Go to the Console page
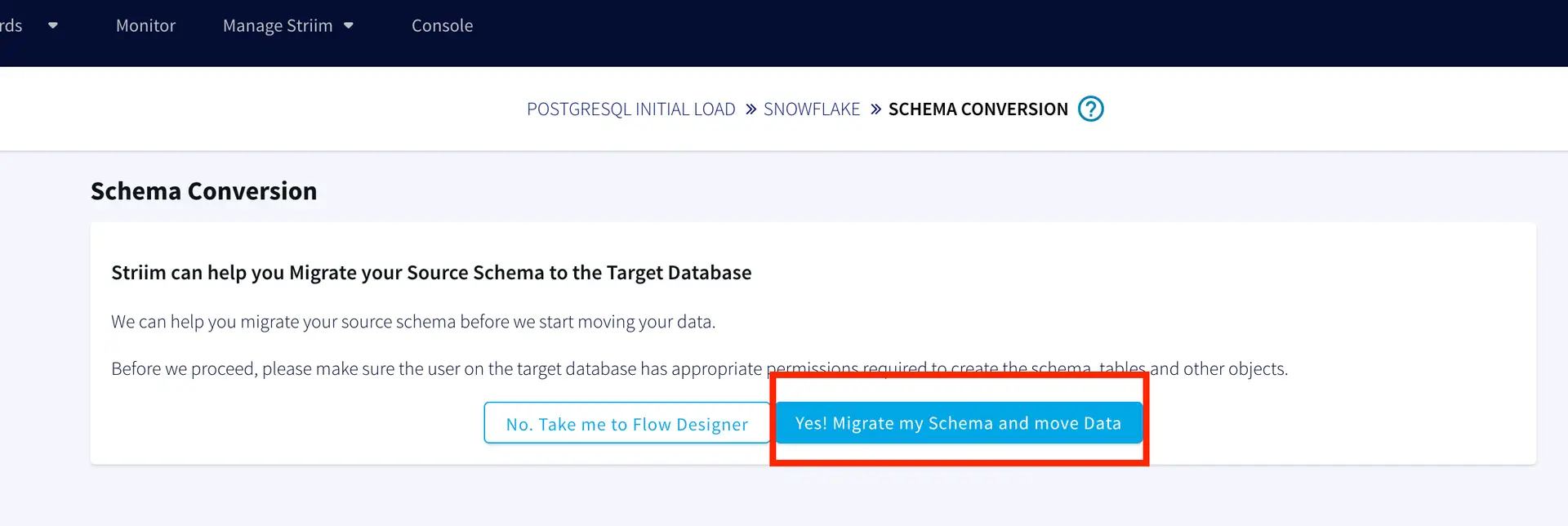This screenshot has height=526, width=1568. point(442,26)
